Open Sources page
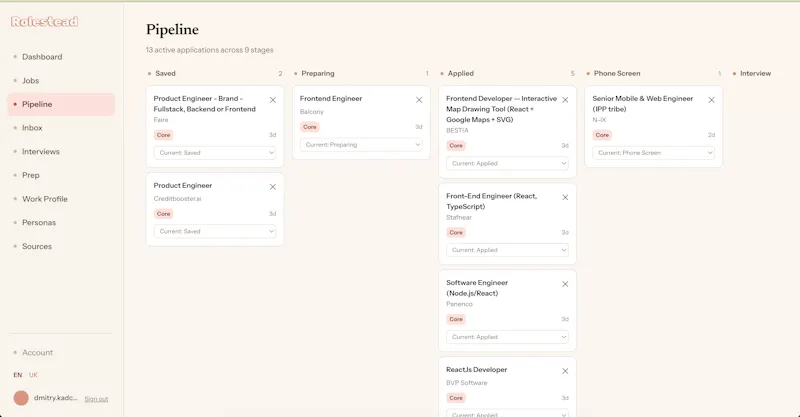800x417 pixels. (x=61, y=246)
